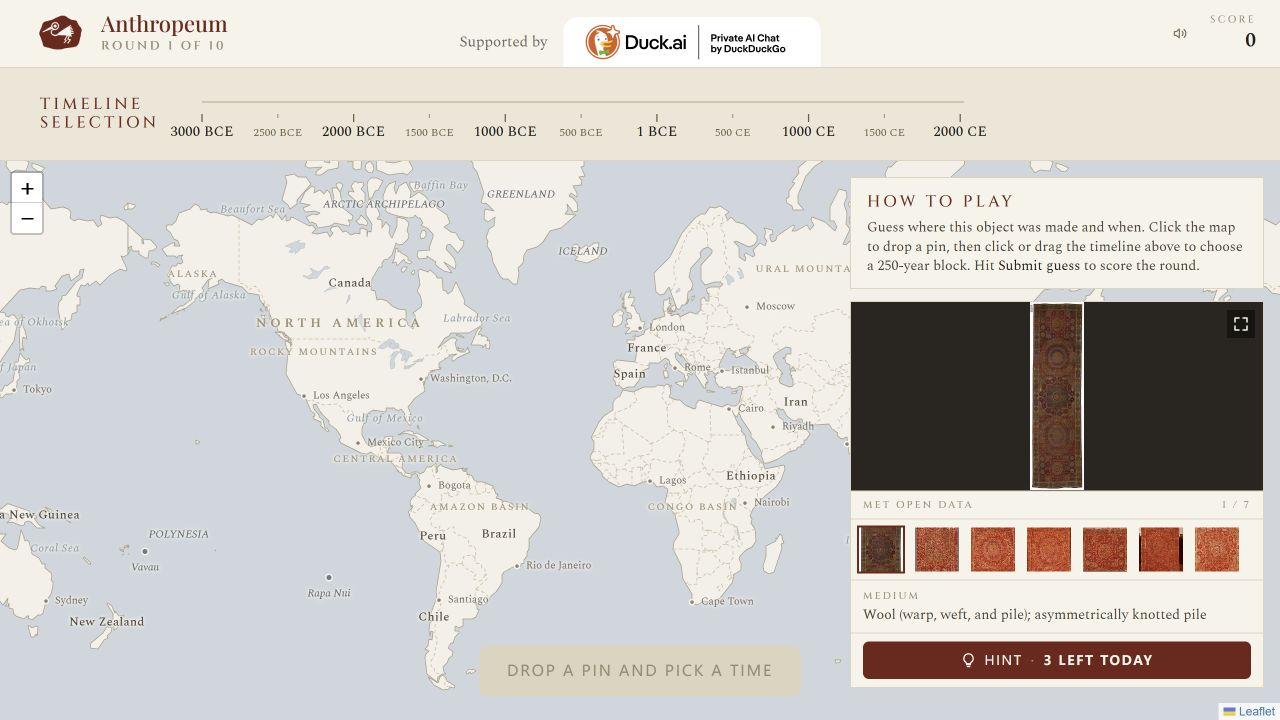Click the Drop a Pin submit button

click(640, 671)
